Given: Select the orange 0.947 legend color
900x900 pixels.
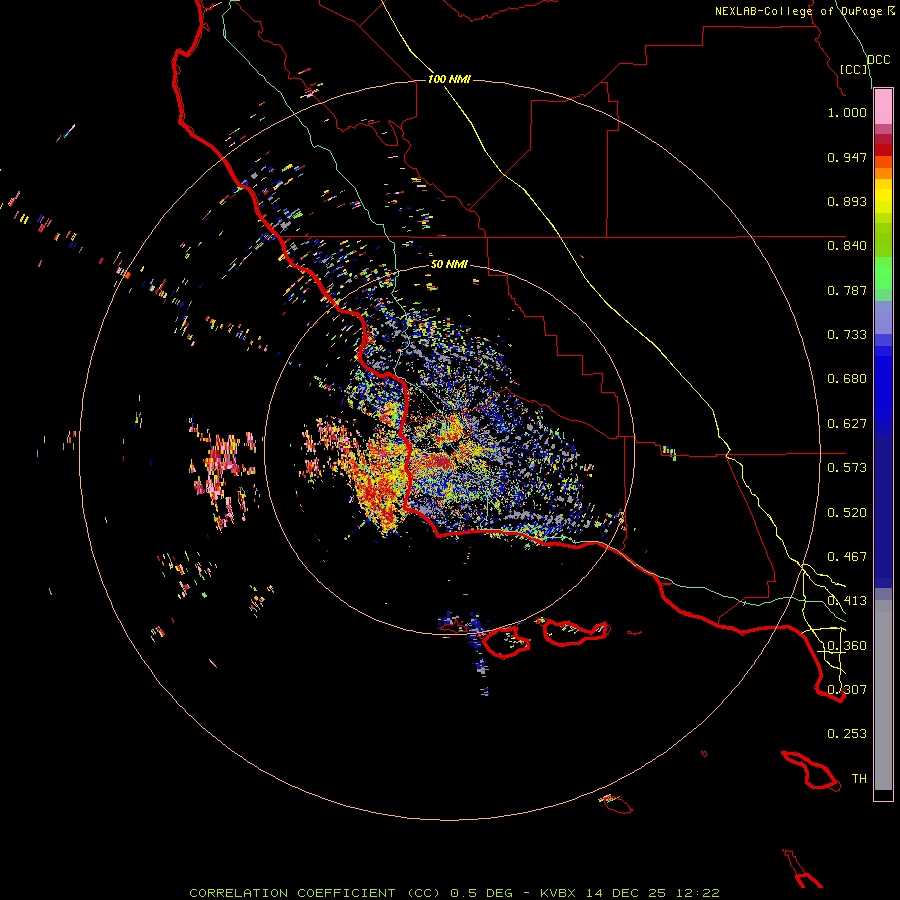Looking at the screenshot, I should coord(883,162).
